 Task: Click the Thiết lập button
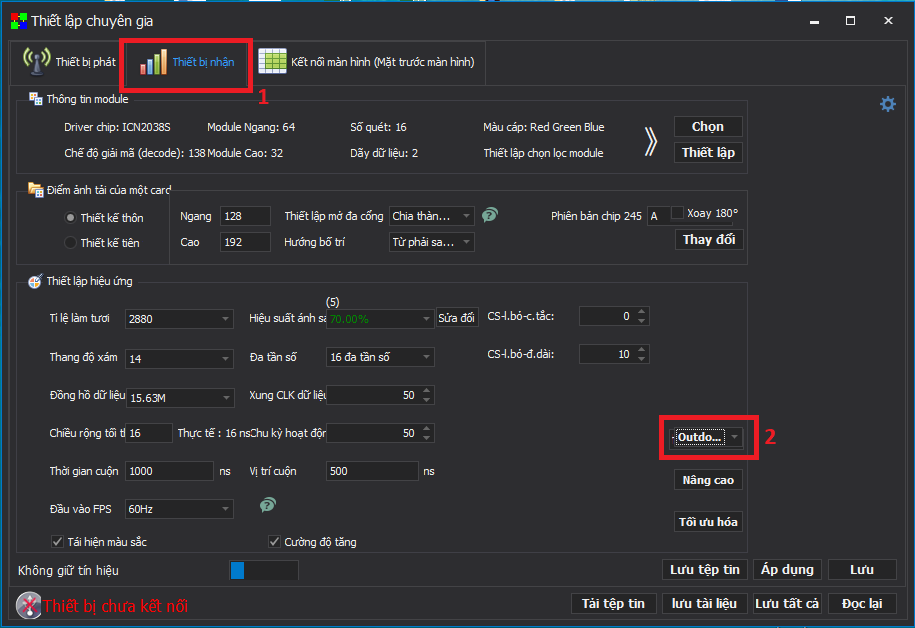708,152
